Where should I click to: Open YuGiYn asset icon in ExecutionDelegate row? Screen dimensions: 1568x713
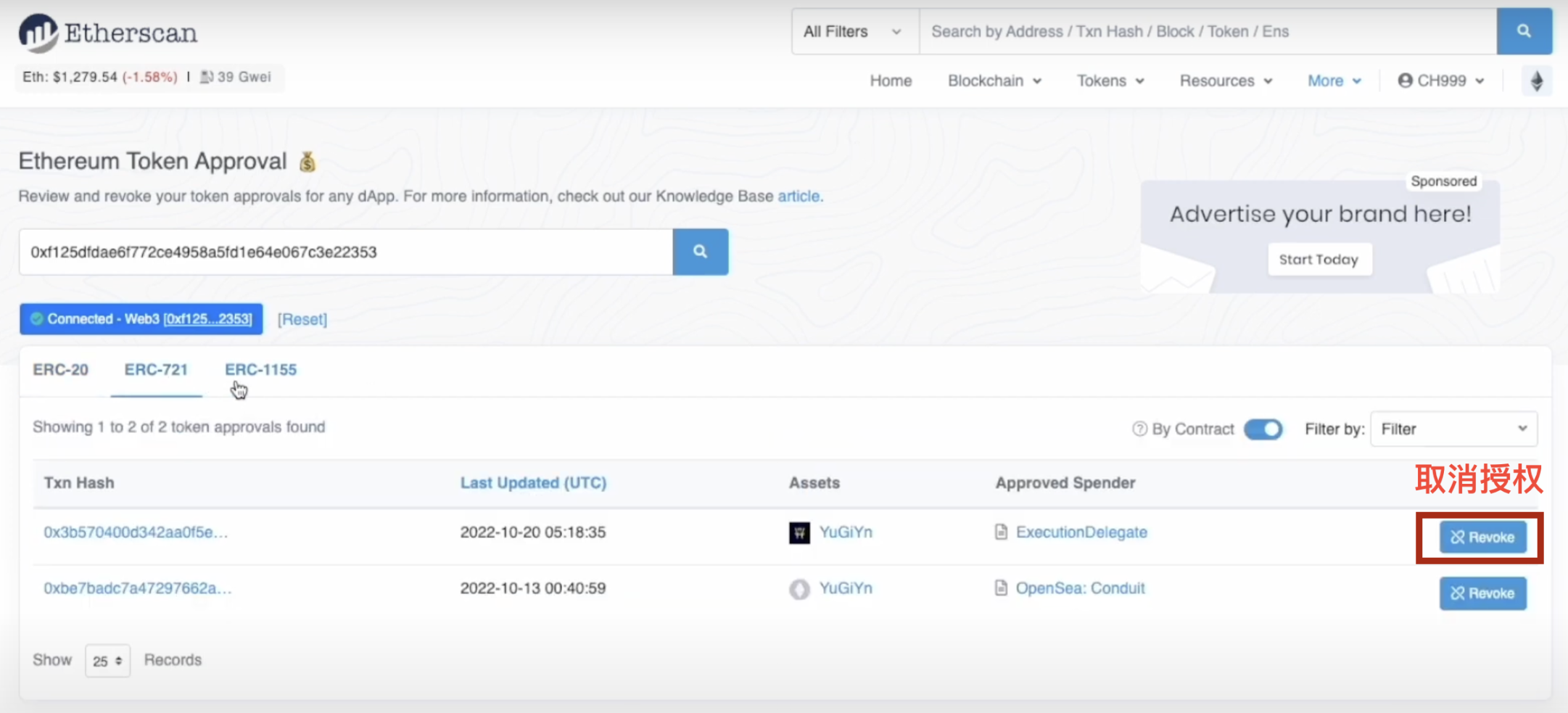click(x=799, y=532)
